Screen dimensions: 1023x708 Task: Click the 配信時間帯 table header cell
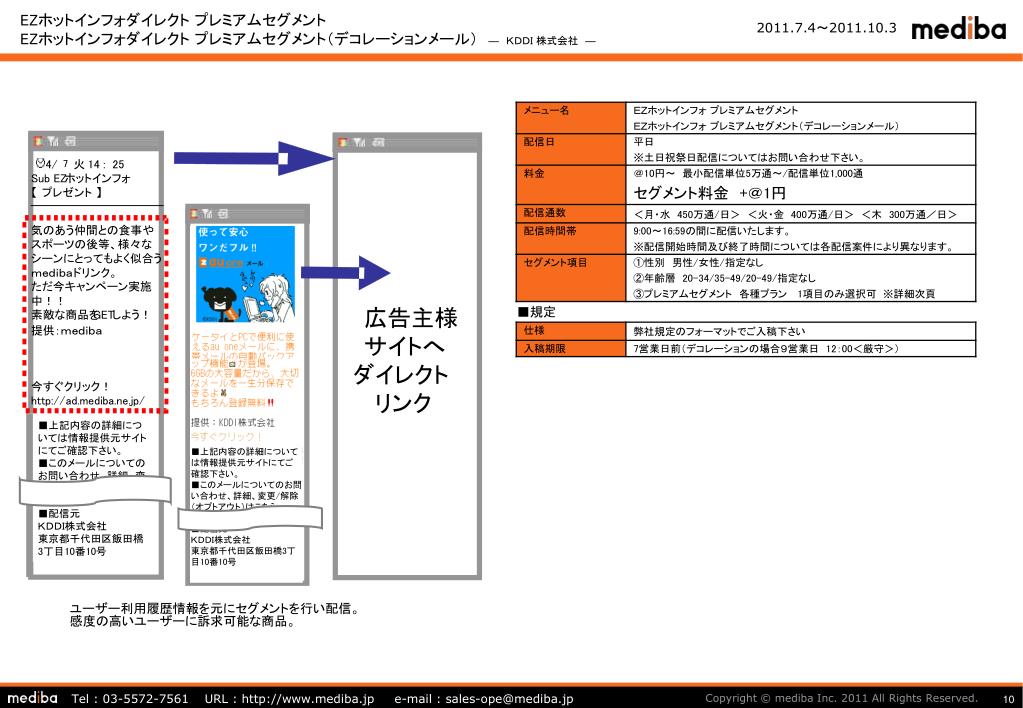pos(571,238)
